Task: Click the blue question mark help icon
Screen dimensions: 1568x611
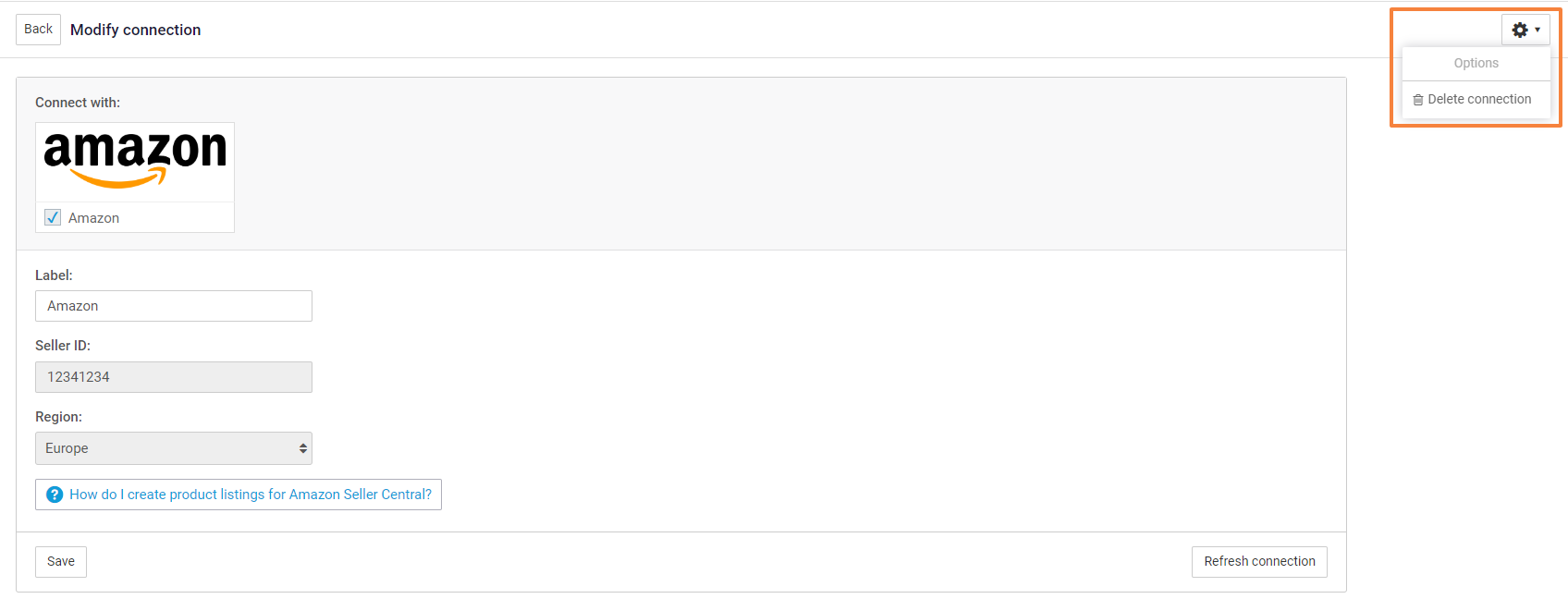Action: click(x=55, y=495)
